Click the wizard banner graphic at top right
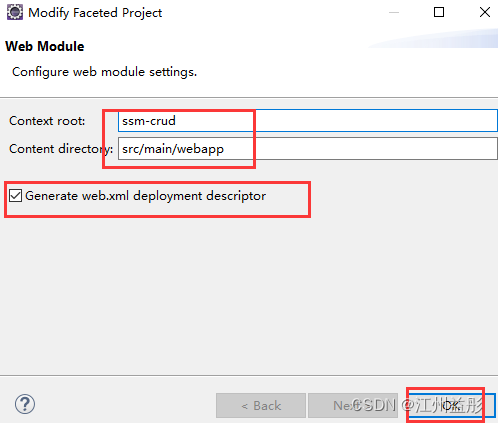 tap(433, 38)
